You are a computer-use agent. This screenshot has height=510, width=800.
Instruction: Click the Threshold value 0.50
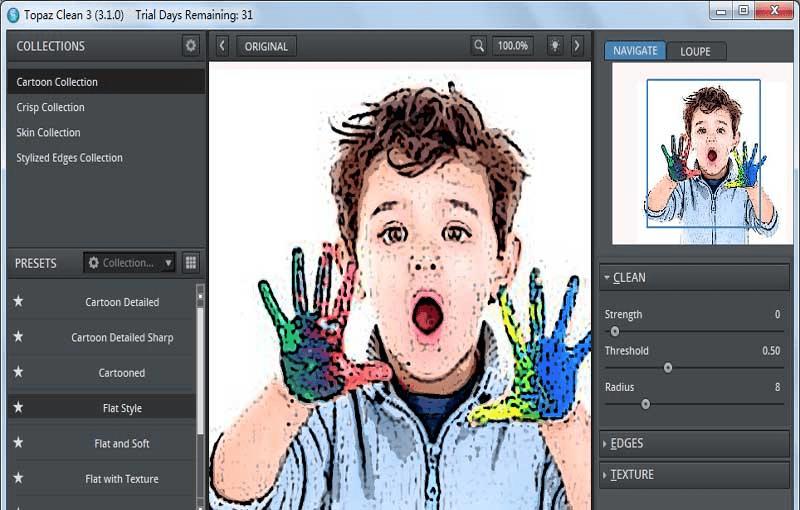771,350
